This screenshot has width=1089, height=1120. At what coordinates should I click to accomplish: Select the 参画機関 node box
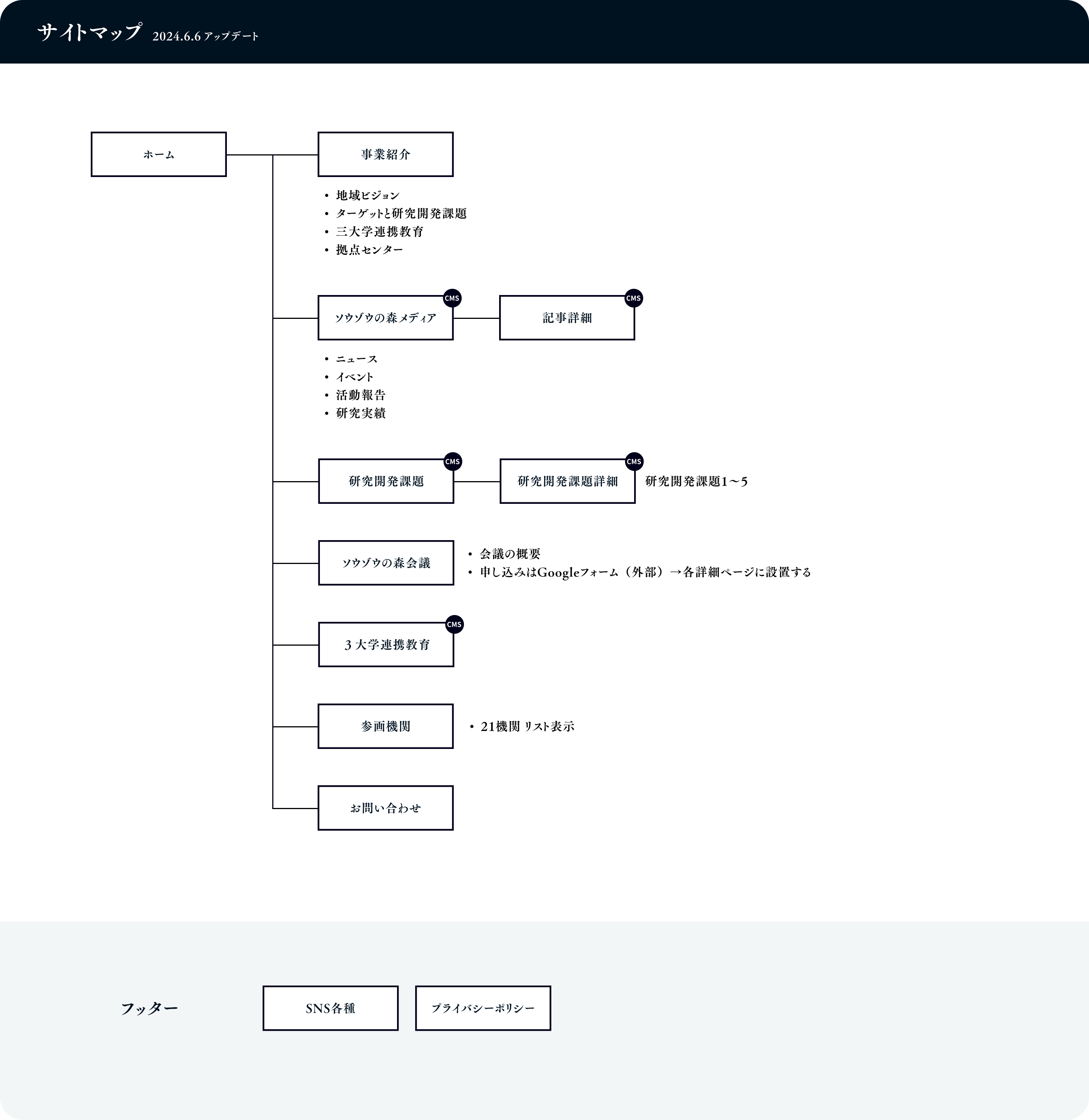pos(385,727)
